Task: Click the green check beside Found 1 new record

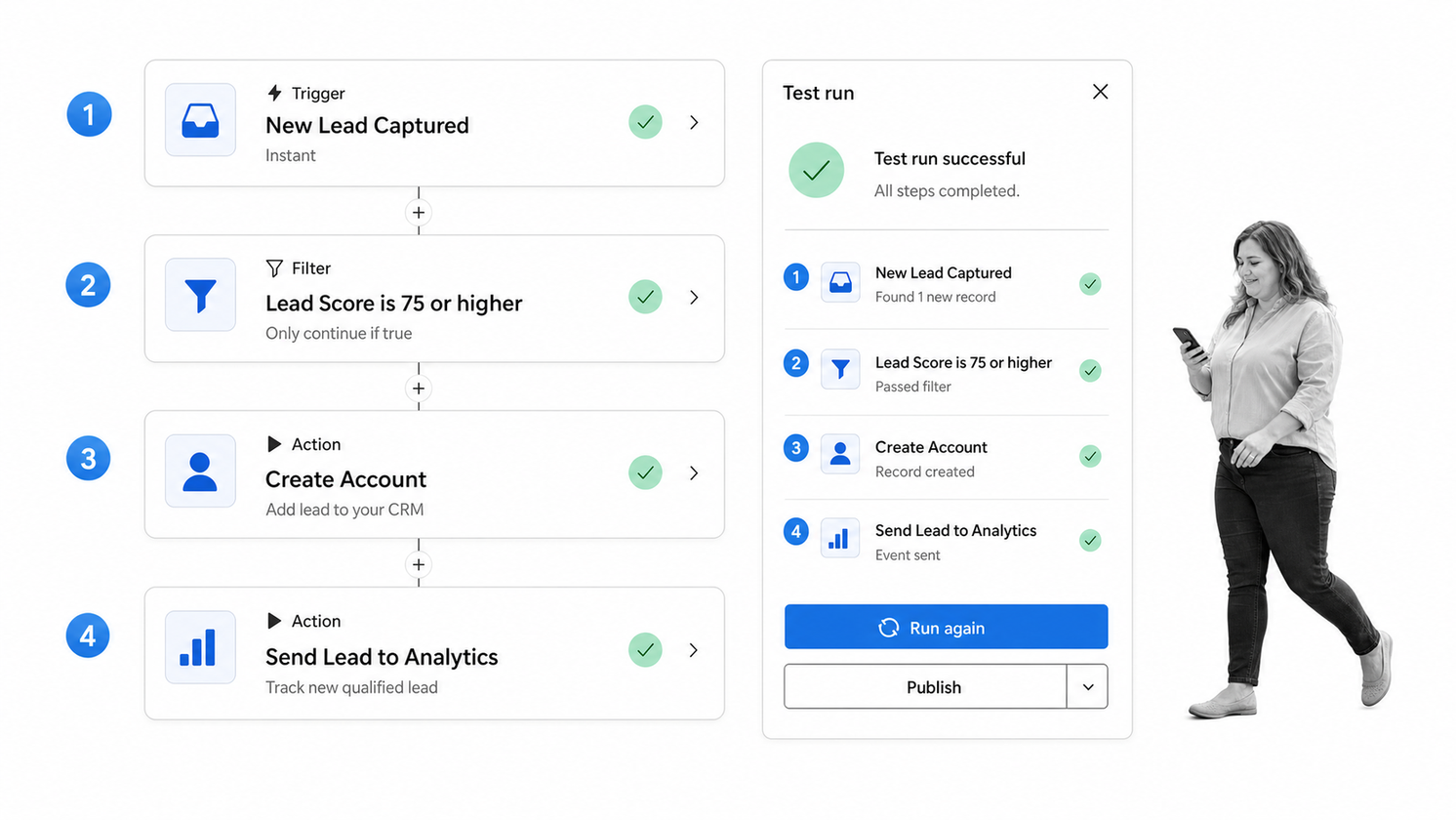Action: (1090, 284)
